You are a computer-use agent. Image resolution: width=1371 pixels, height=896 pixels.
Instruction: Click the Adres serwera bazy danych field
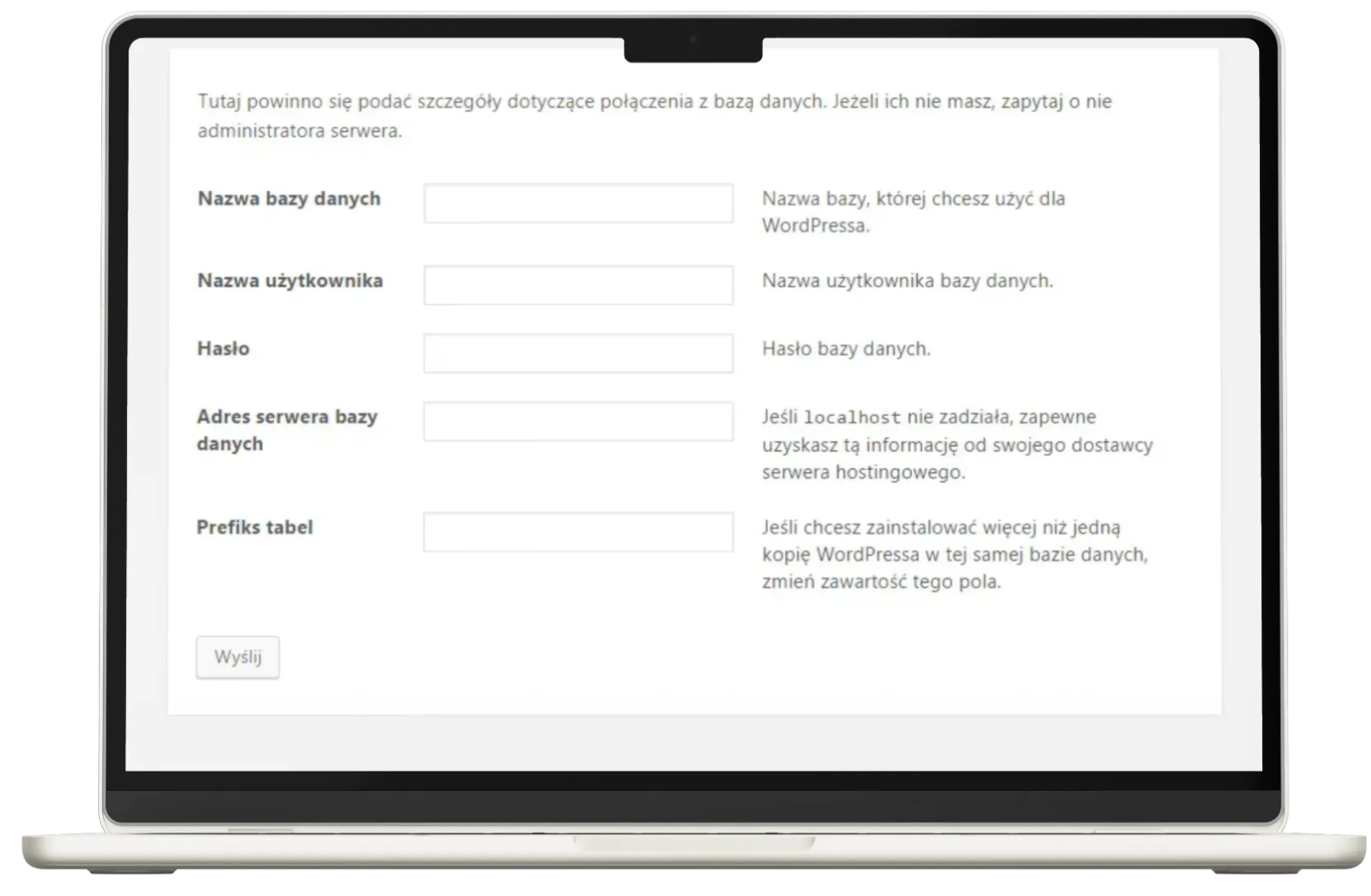578,422
